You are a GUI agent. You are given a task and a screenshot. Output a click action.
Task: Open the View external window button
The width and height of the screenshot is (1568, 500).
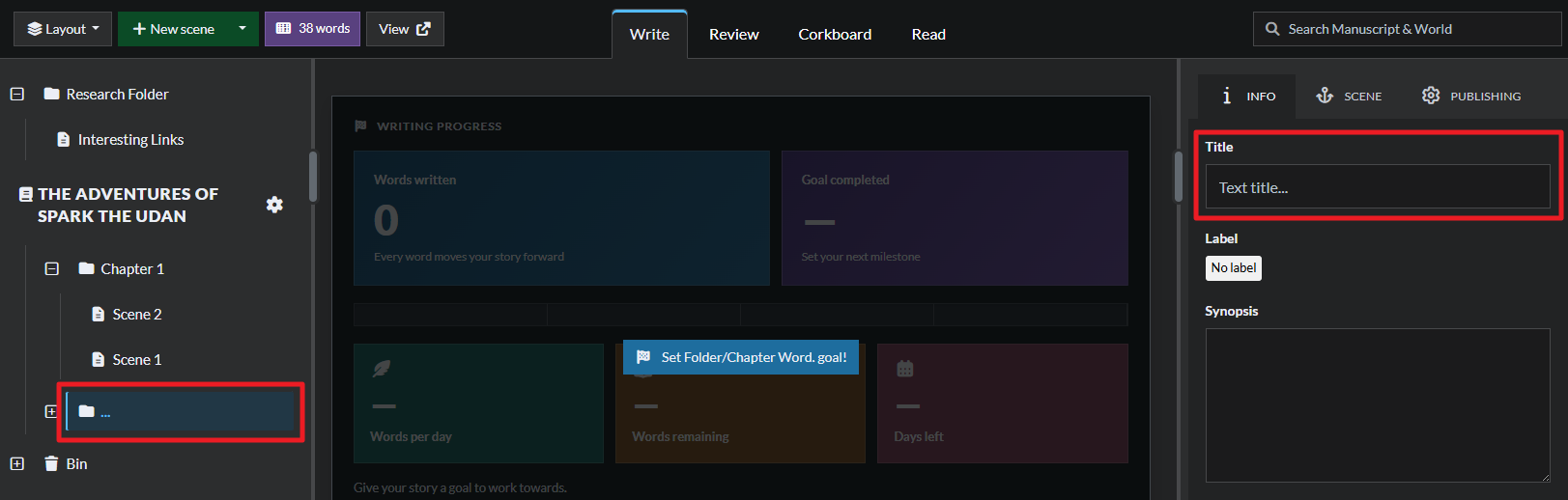(405, 29)
